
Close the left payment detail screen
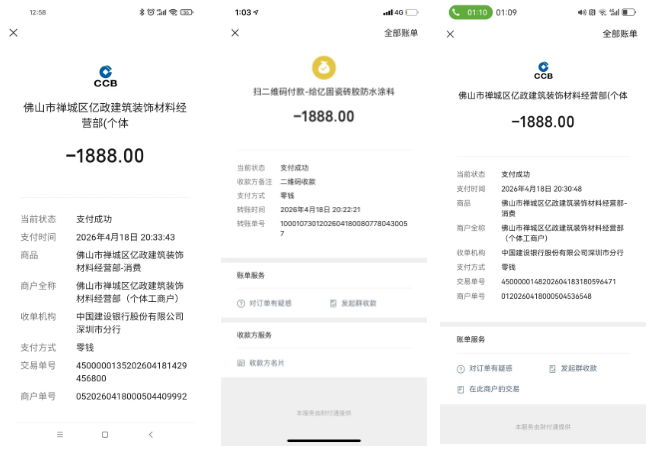(x=13, y=33)
